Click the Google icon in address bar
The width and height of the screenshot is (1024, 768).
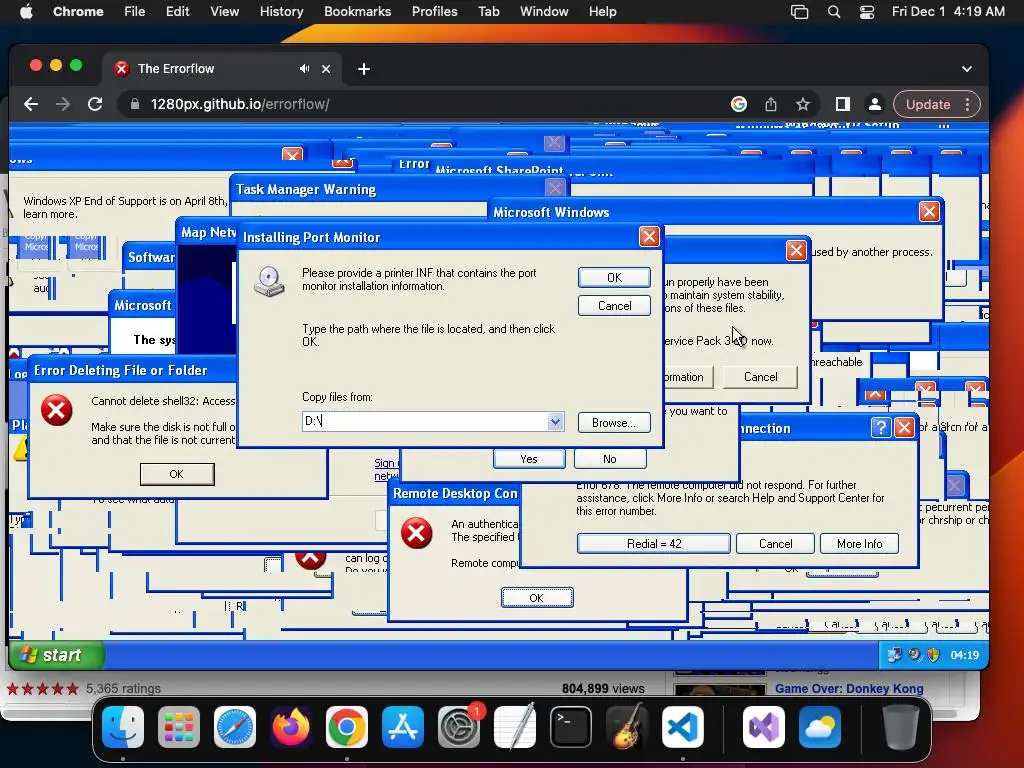coord(739,104)
